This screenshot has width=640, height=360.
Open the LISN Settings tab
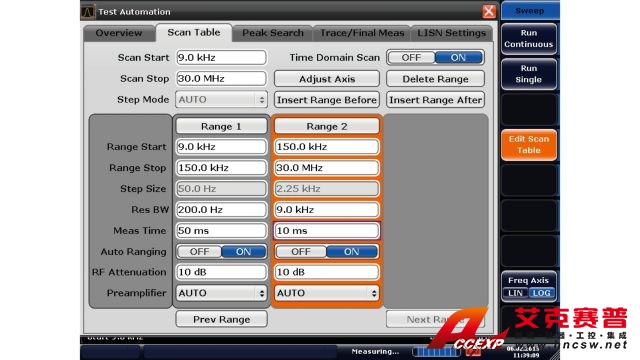(451, 33)
